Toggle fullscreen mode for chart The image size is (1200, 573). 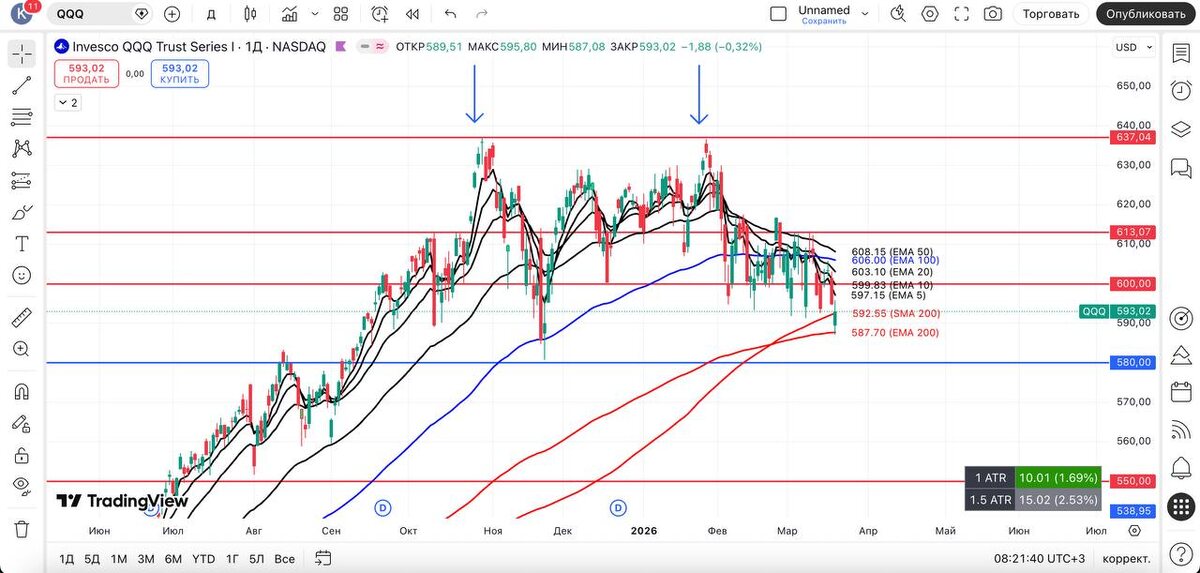pos(962,14)
